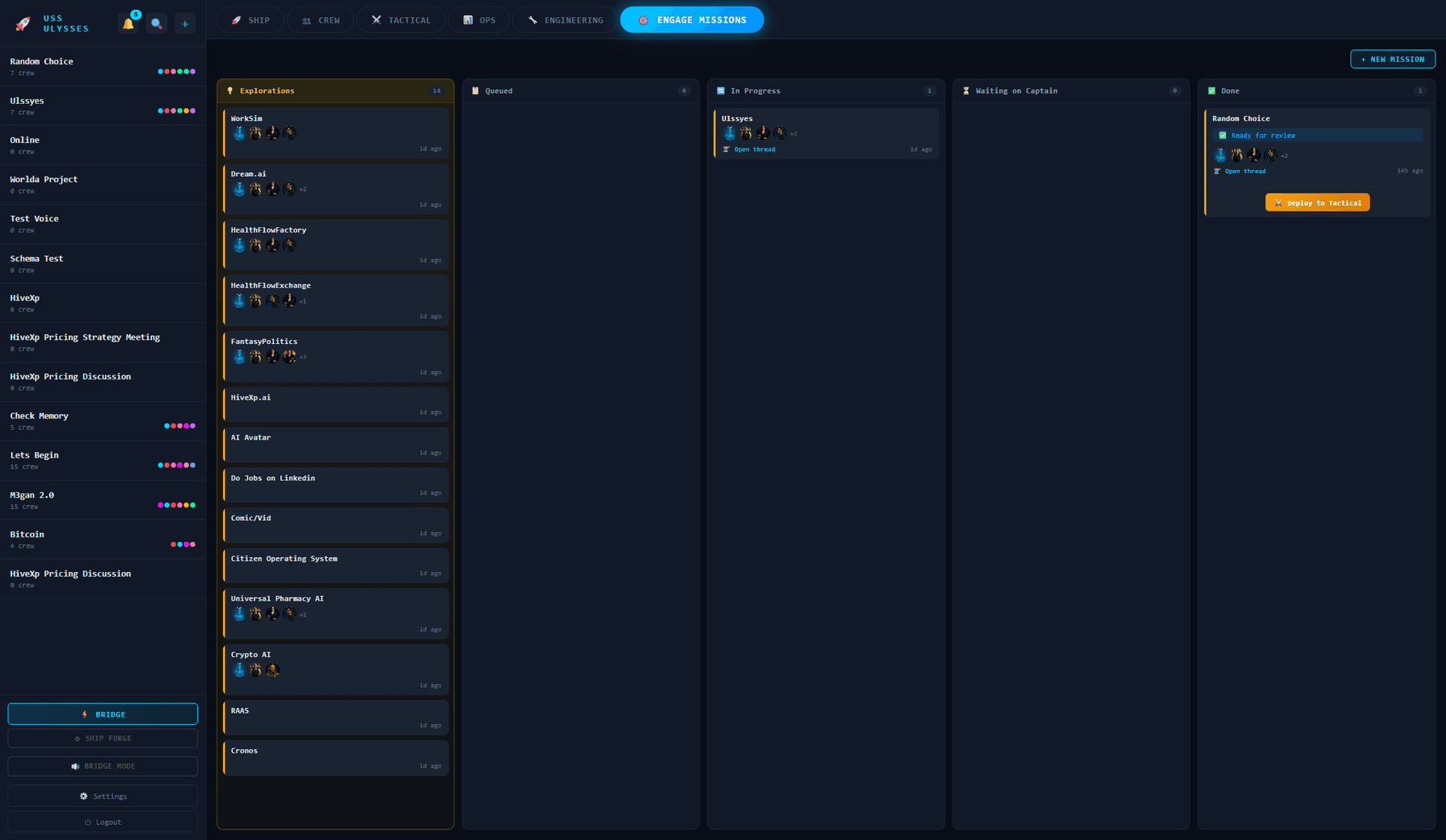Click the plus icon next to search
Screen dimensions: 1446x840
[x=185, y=23]
